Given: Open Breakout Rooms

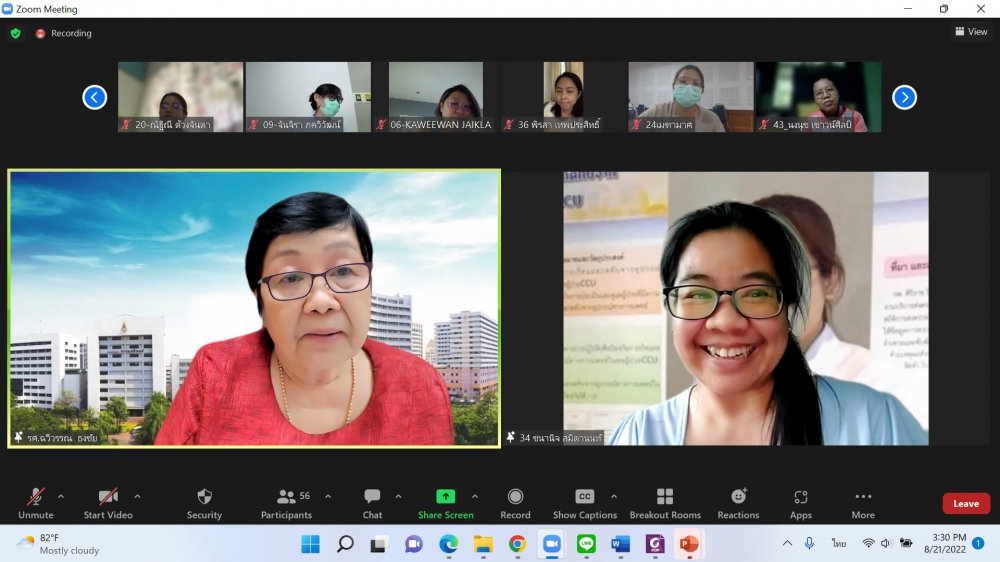Looking at the screenshot, I should [665, 503].
